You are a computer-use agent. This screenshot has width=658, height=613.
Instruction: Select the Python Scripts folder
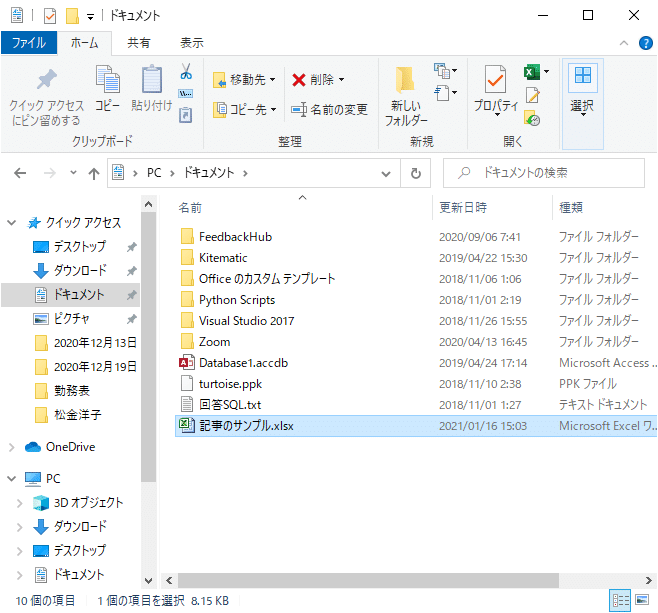(237, 300)
